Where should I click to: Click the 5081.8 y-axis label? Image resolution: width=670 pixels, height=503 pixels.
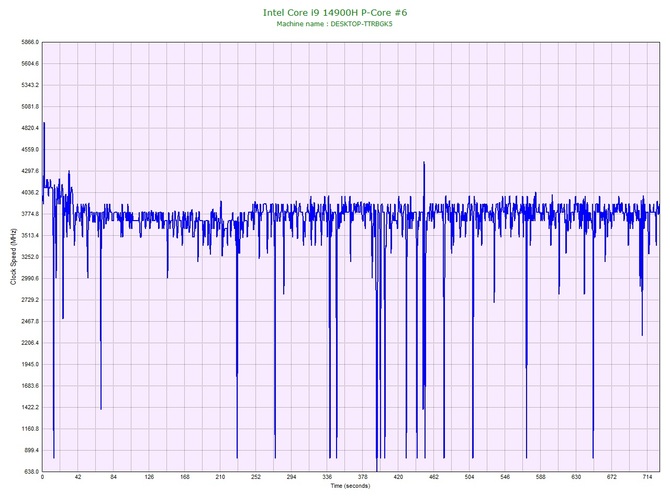click(x=30, y=107)
